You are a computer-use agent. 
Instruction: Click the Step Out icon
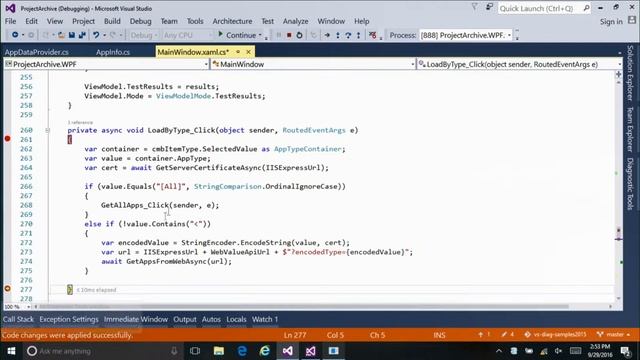[x=358, y=35]
